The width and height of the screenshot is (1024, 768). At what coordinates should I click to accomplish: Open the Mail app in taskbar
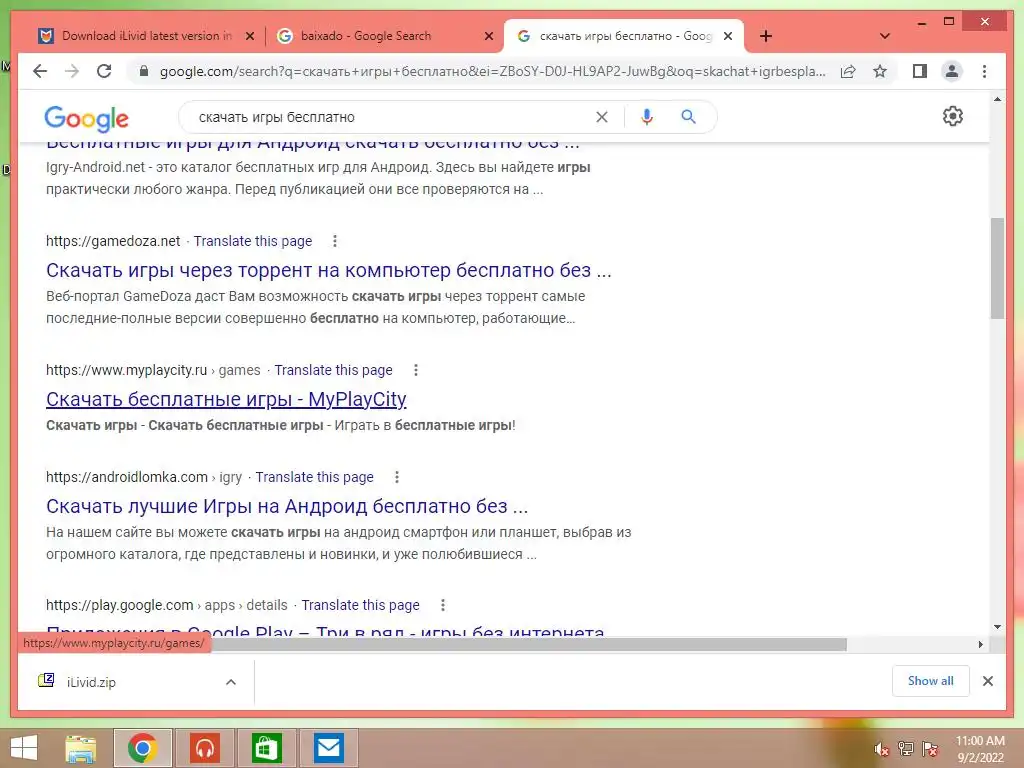coord(328,748)
